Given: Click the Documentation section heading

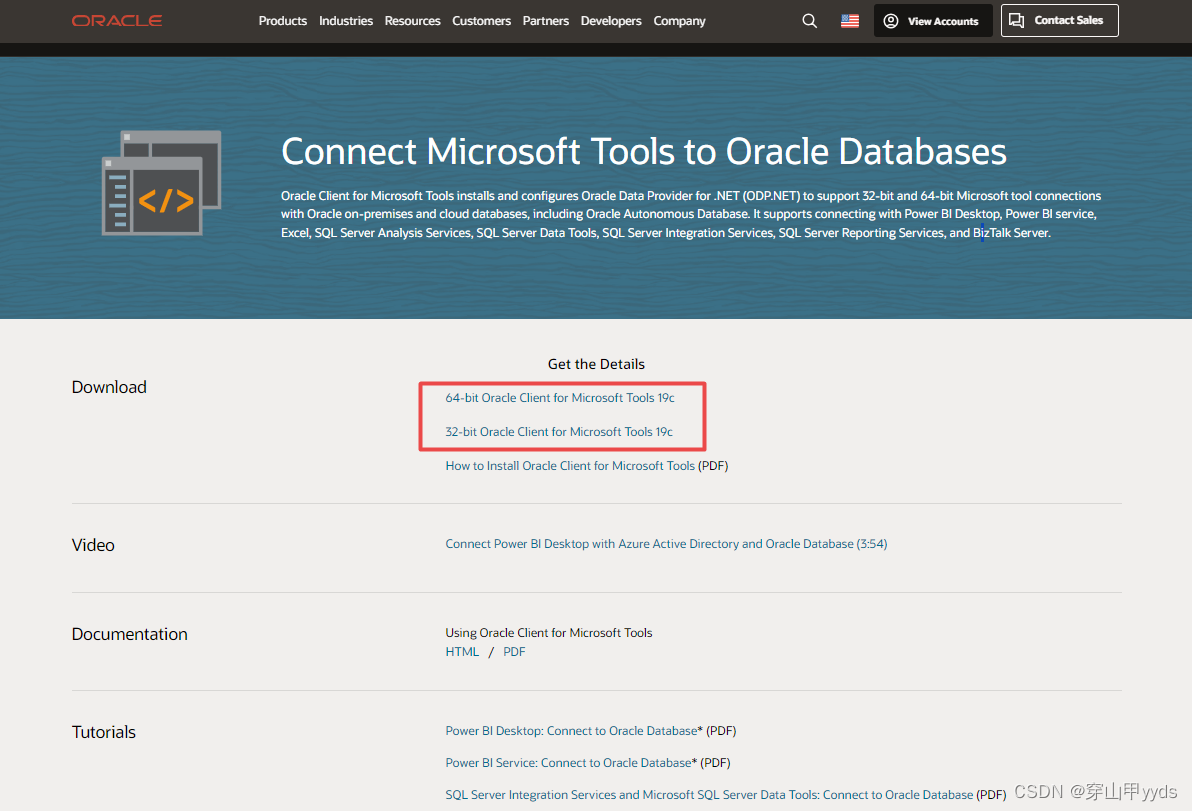Looking at the screenshot, I should (130, 634).
